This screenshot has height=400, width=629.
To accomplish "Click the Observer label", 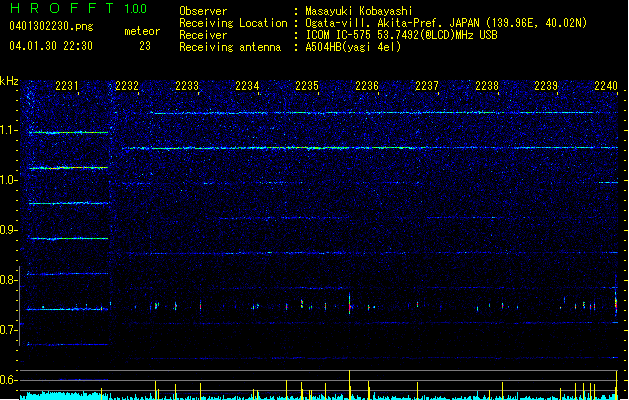I will coord(203,11).
